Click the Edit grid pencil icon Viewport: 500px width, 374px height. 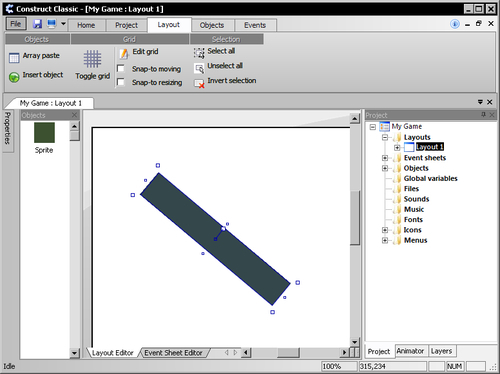(124, 53)
